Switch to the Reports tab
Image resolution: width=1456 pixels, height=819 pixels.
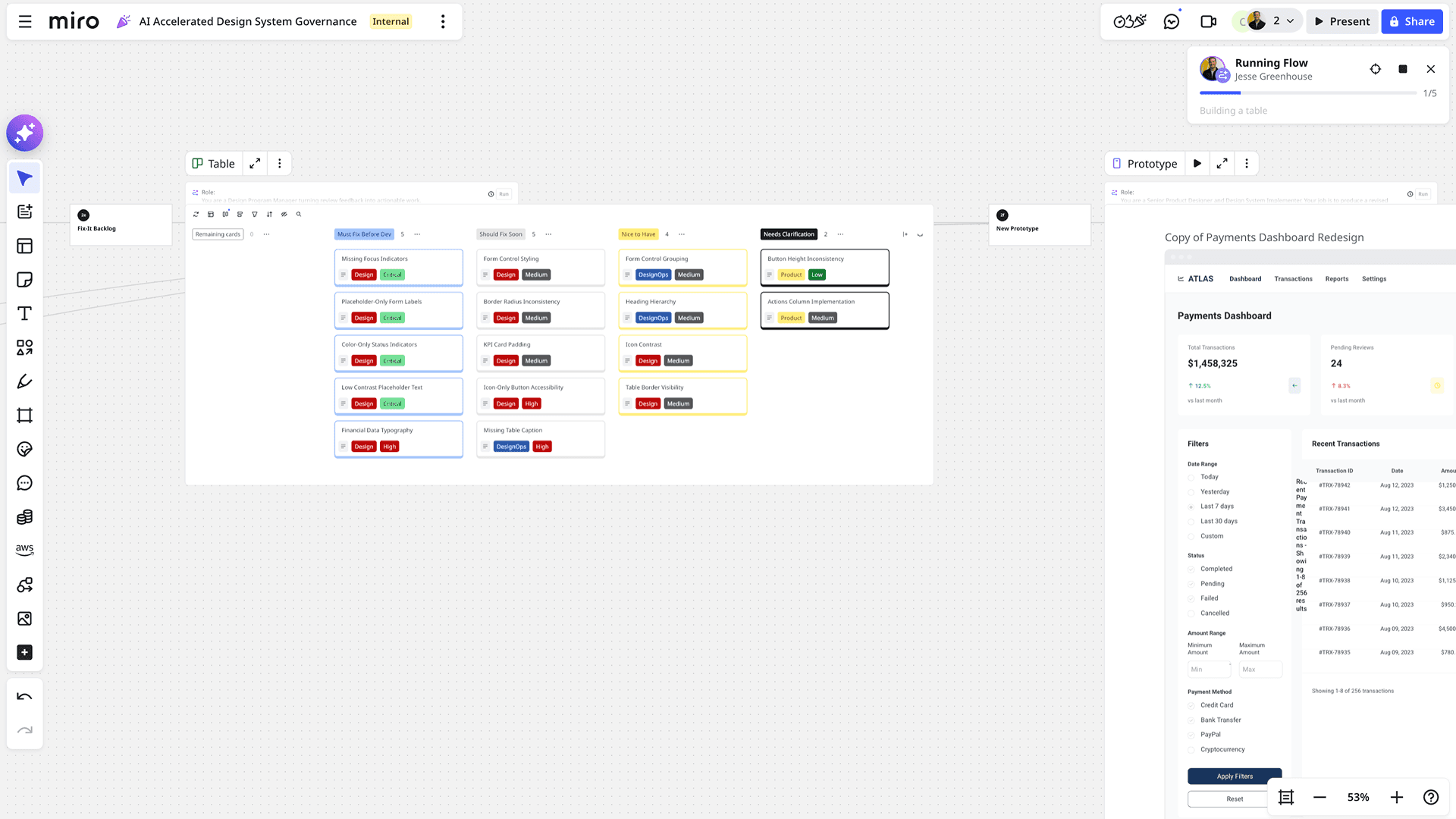pos(1336,279)
